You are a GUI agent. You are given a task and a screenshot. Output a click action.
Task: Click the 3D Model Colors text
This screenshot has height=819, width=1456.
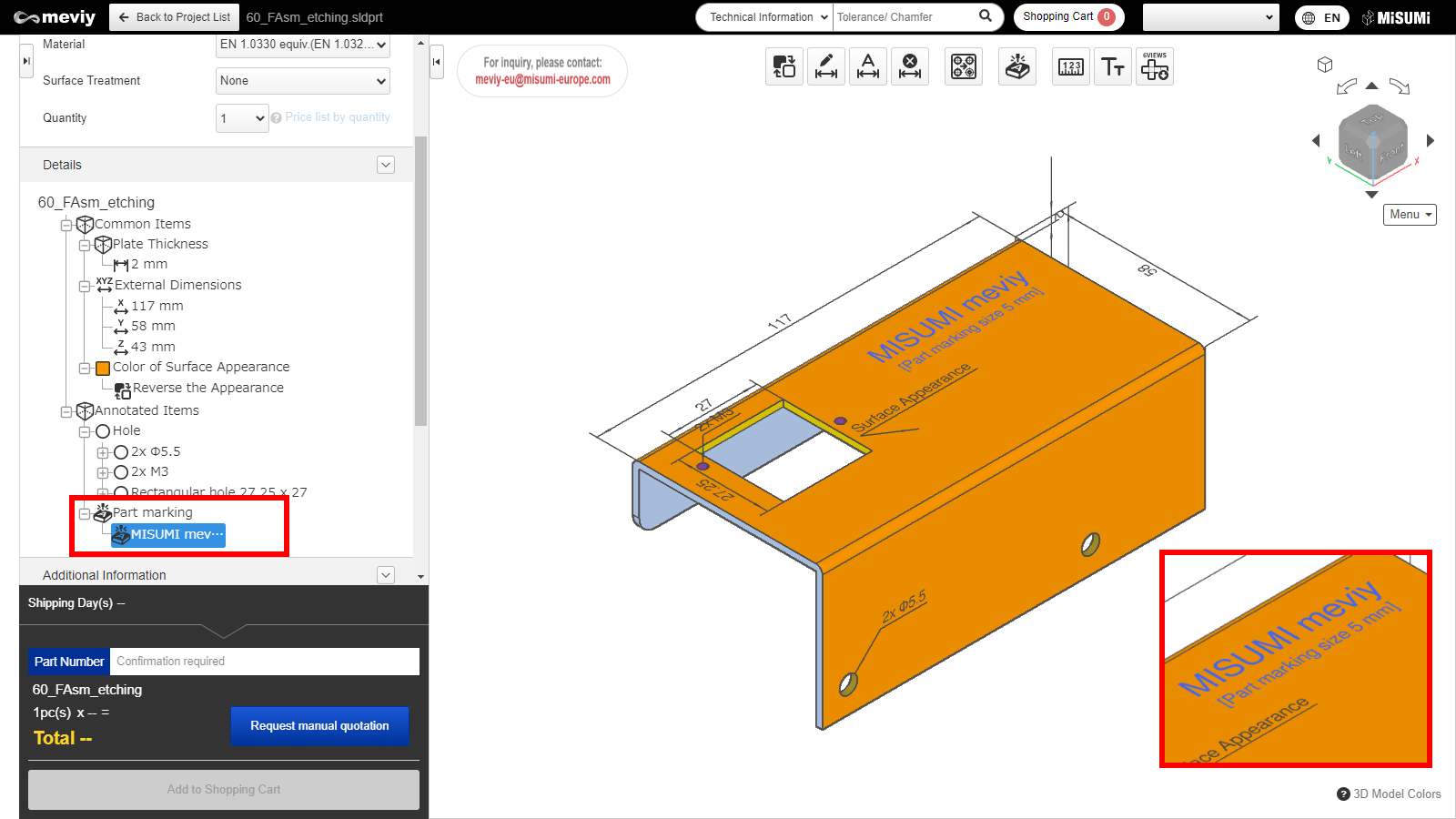[x=1397, y=794]
